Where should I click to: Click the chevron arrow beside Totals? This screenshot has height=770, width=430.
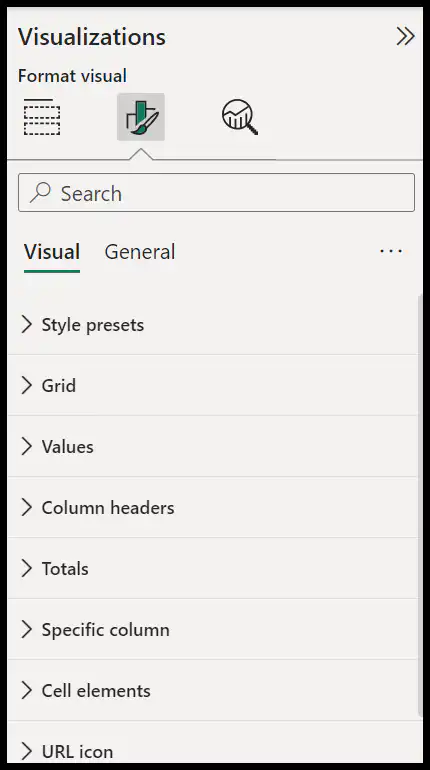tap(27, 569)
